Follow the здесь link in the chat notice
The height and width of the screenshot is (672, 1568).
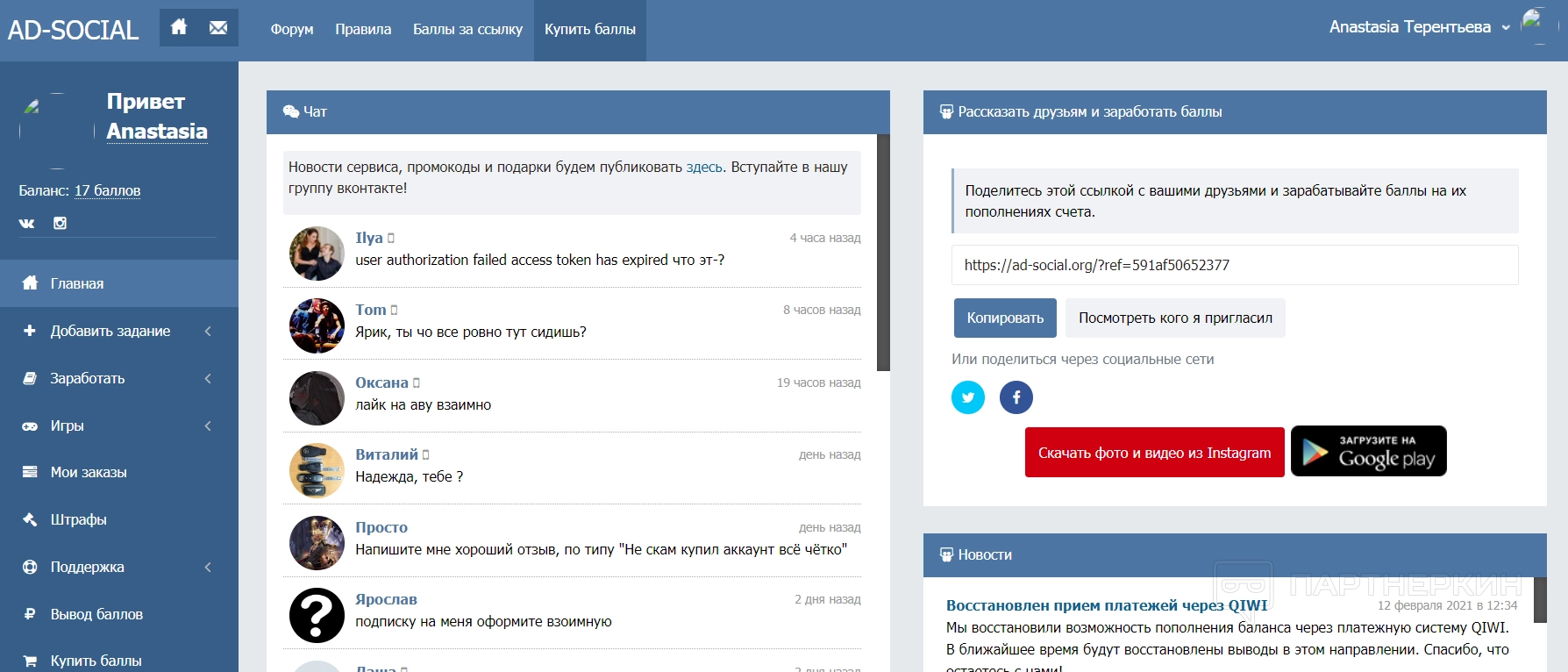pyautogui.click(x=704, y=167)
